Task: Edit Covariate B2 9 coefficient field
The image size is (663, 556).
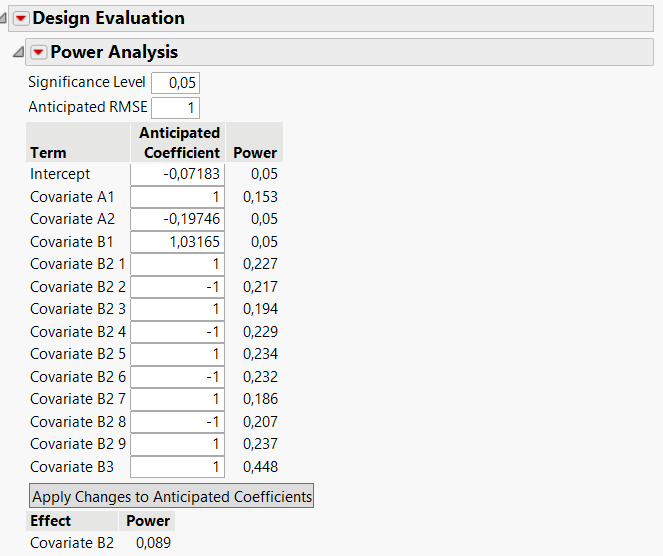Action: [177, 444]
